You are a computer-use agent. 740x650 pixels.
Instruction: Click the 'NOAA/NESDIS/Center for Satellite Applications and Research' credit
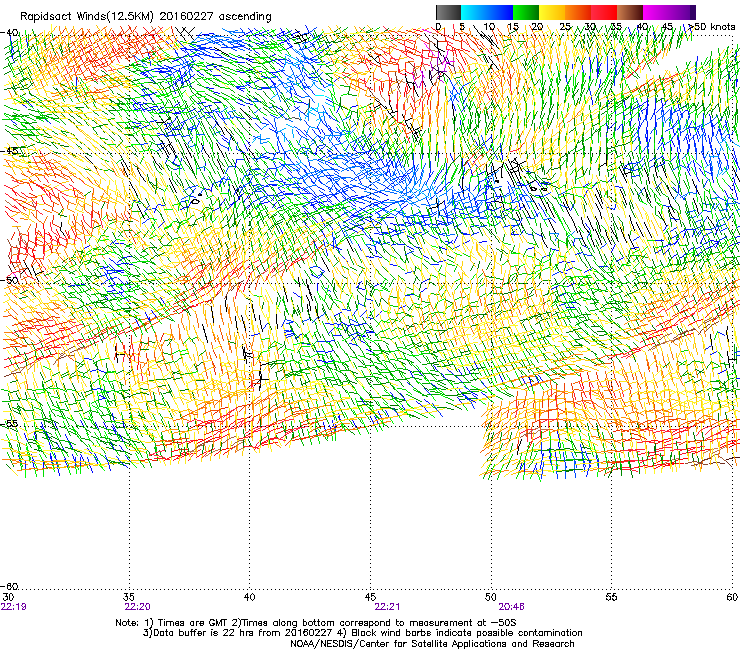(432, 644)
